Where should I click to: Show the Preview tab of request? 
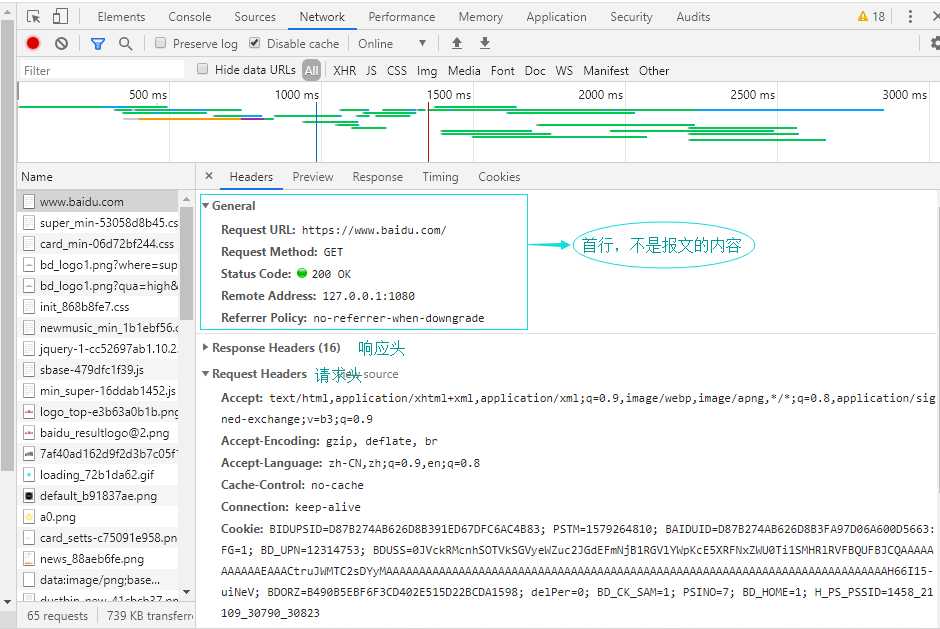[313, 177]
